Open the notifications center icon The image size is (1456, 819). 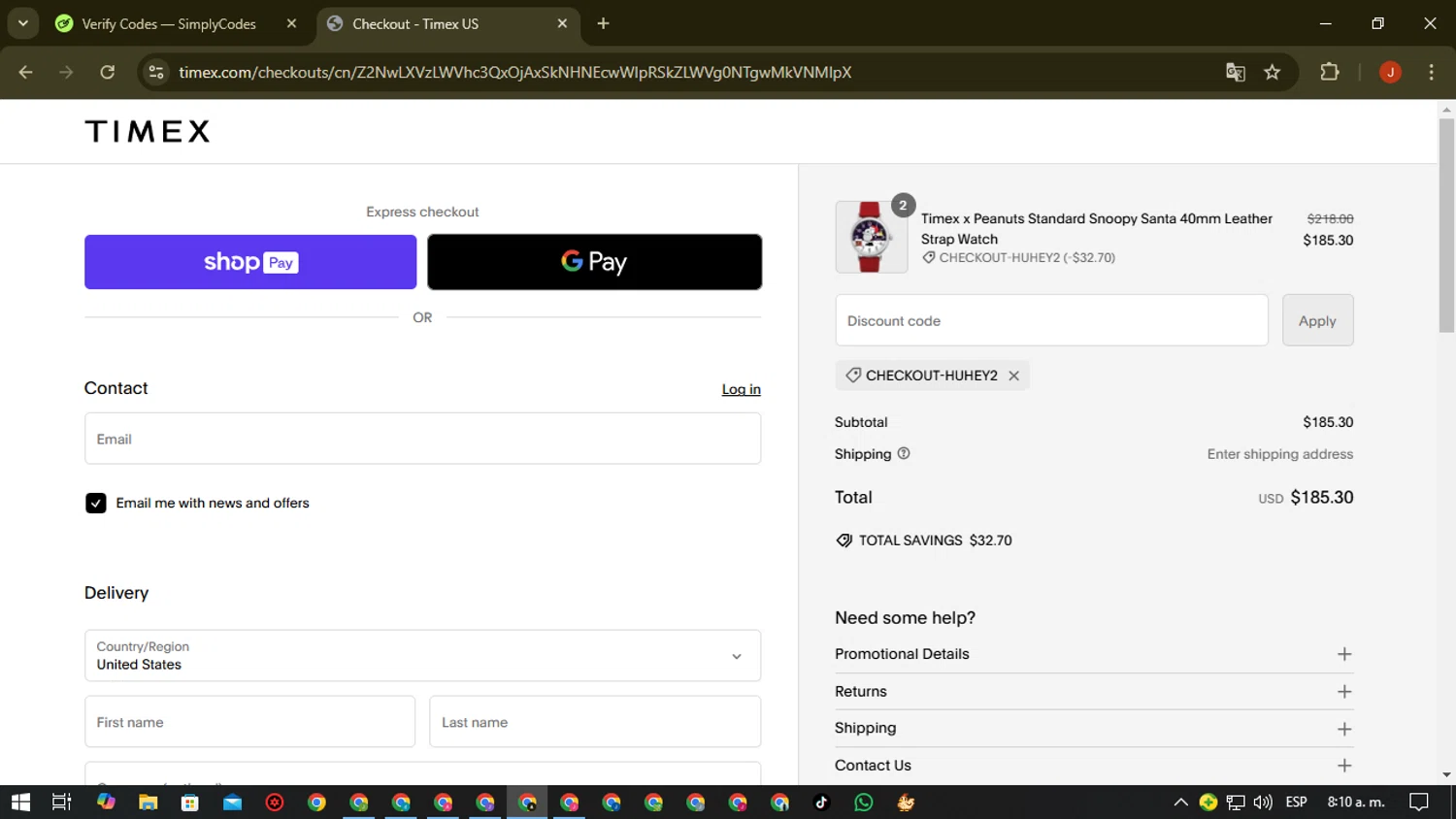coord(1419,803)
